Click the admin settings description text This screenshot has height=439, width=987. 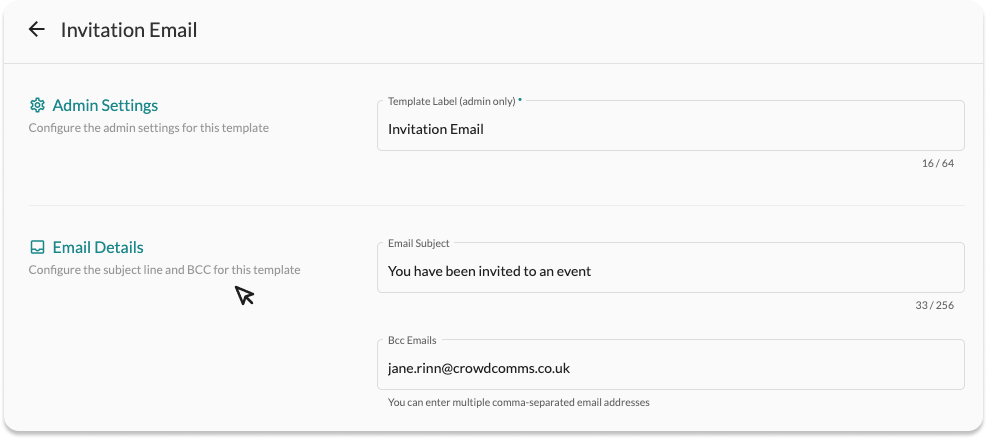tap(148, 128)
